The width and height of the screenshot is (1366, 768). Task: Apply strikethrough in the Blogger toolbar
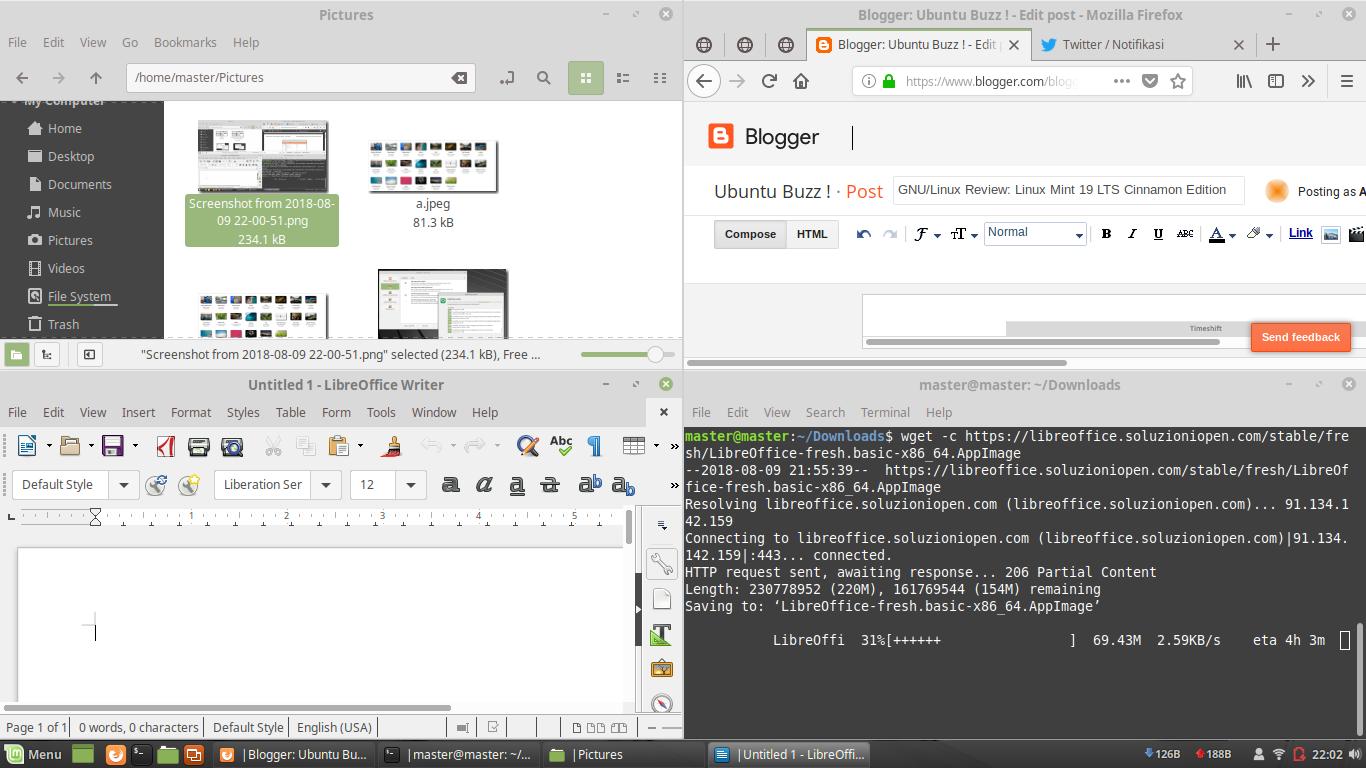tap(1185, 233)
